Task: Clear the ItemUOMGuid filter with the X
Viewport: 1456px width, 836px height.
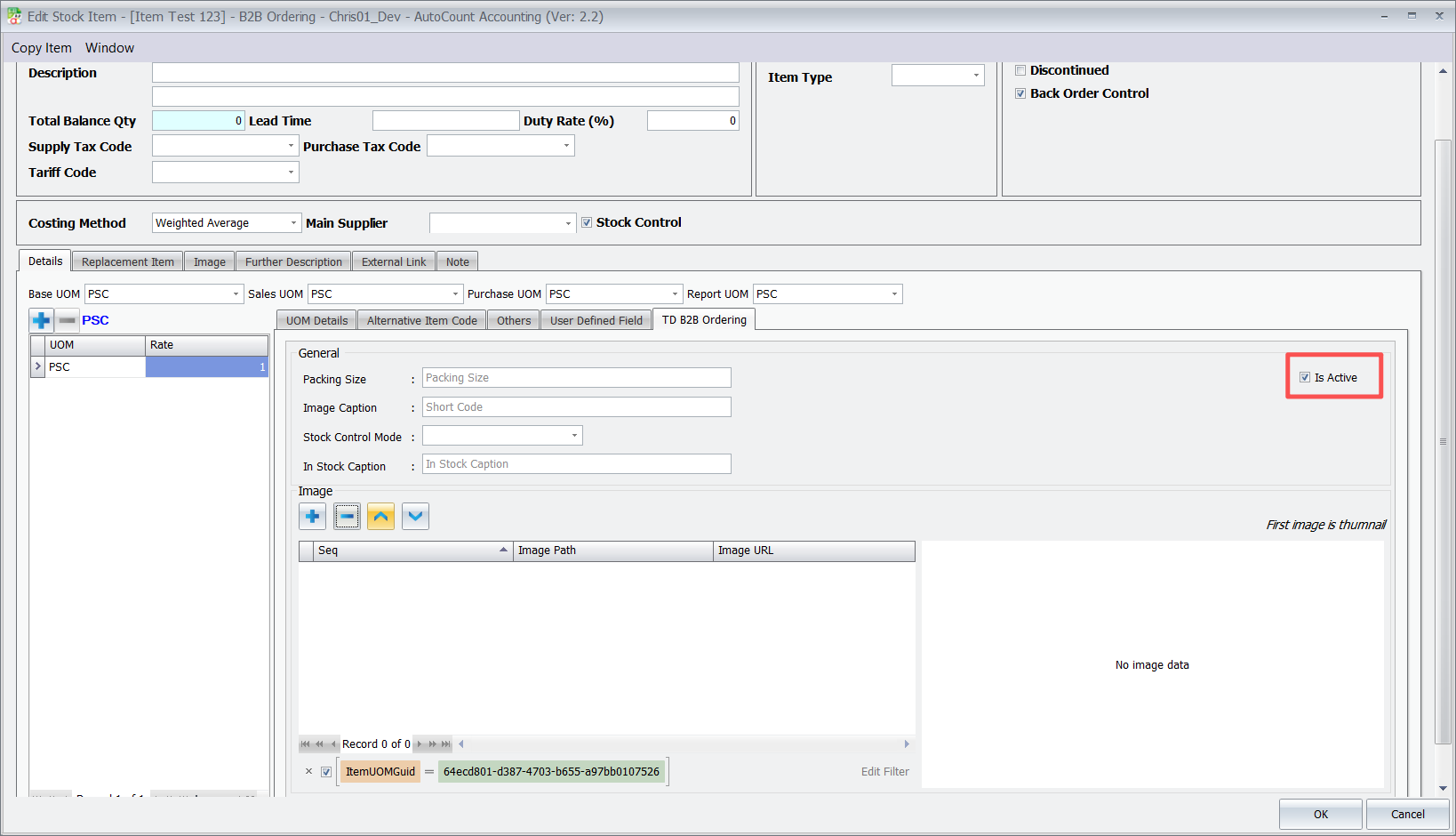Action: coord(308,772)
